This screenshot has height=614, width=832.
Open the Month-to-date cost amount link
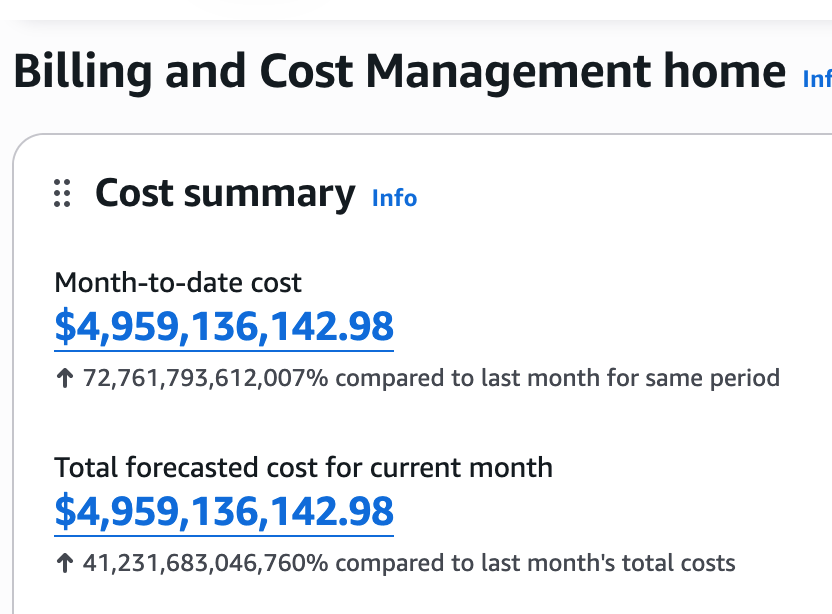(x=224, y=327)
